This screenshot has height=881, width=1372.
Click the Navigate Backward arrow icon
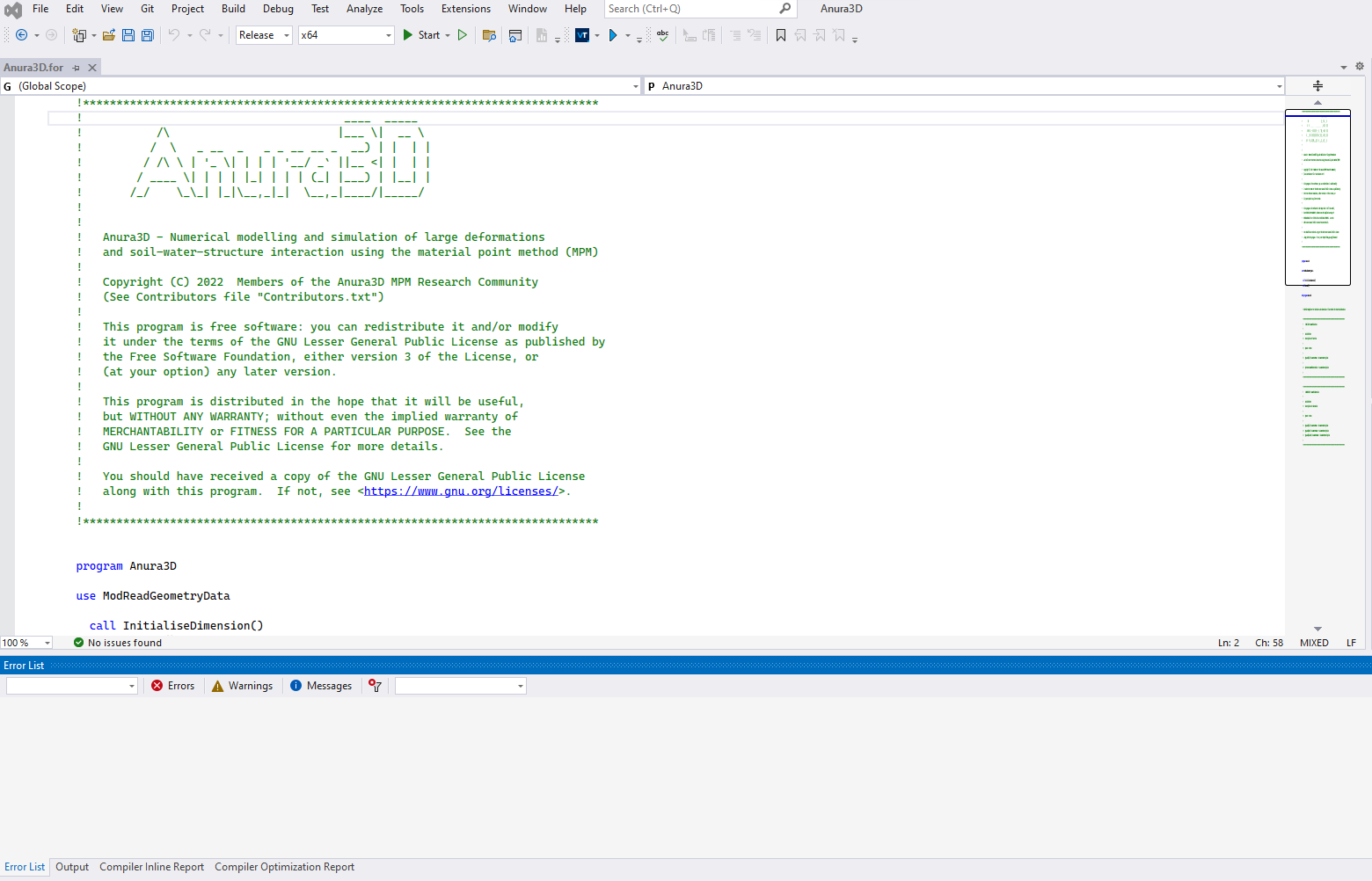click(22, 35)
